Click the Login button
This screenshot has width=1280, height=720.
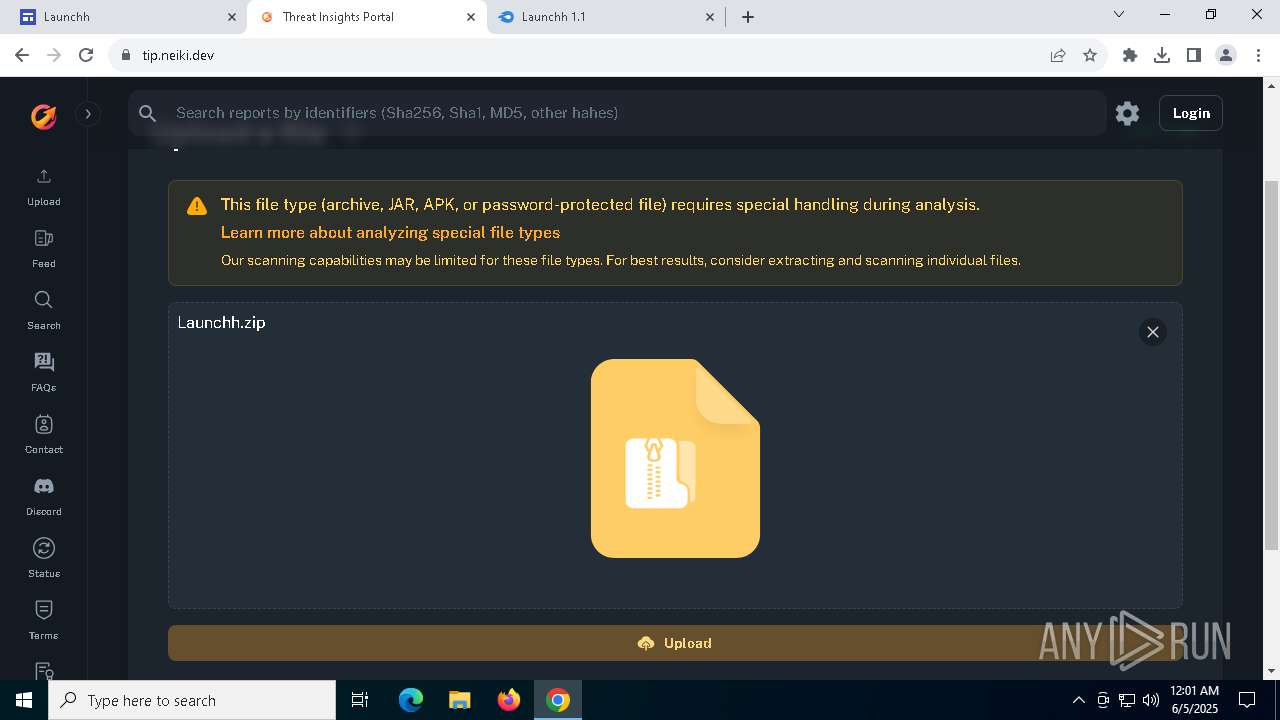[x=1191, y=113]
